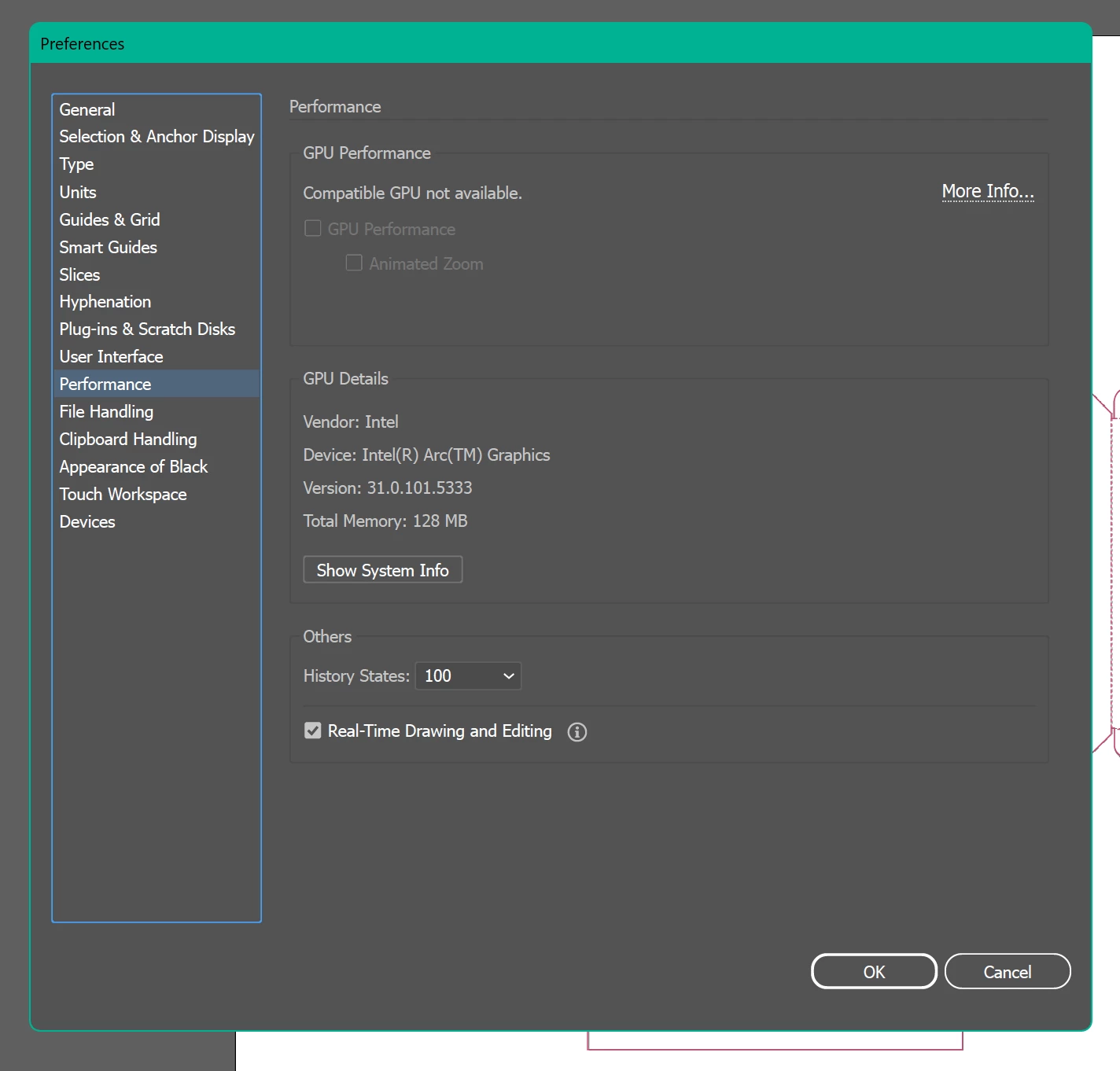Select Smart Guides category
This screenshot has width=1120, height=1071.
156,247
